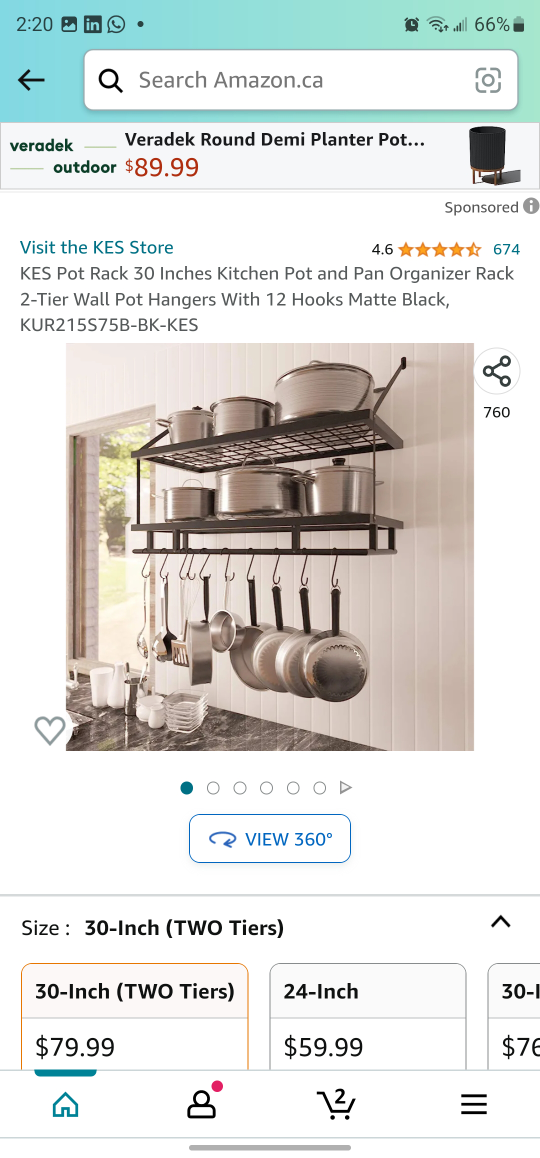
Task: Open hamburger menu icon
Action: pos(474,1104)
